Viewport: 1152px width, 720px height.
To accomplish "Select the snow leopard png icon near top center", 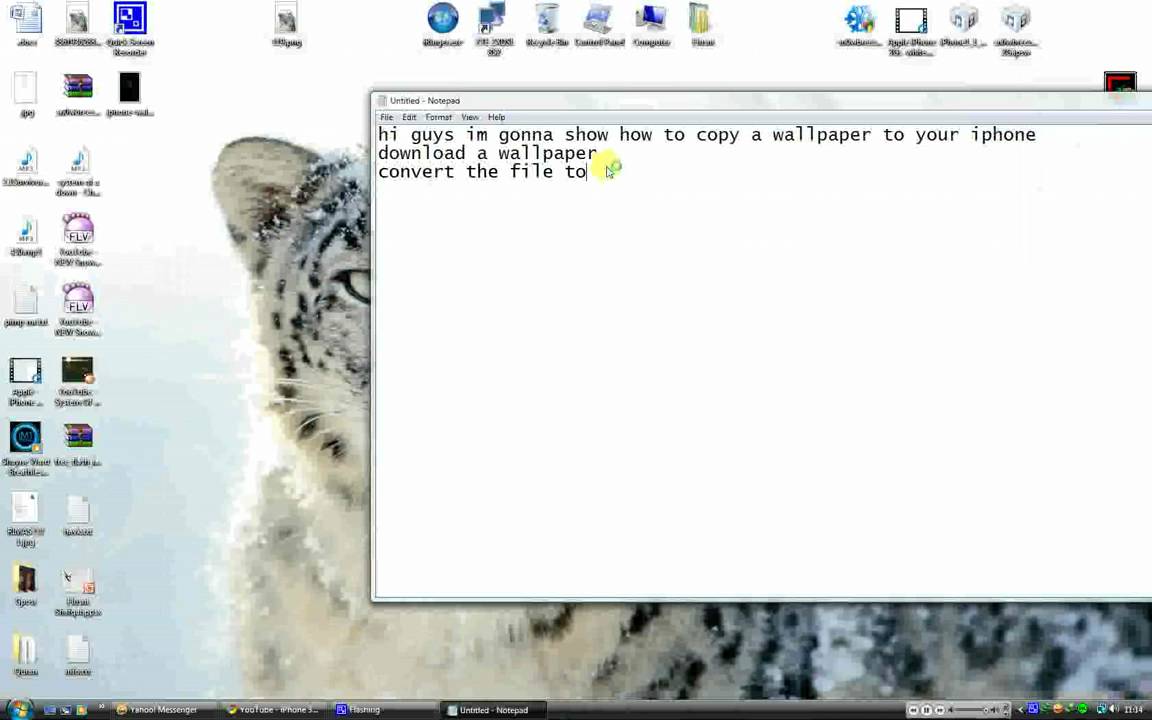I will pyautogui.click(x=287, y=26).
